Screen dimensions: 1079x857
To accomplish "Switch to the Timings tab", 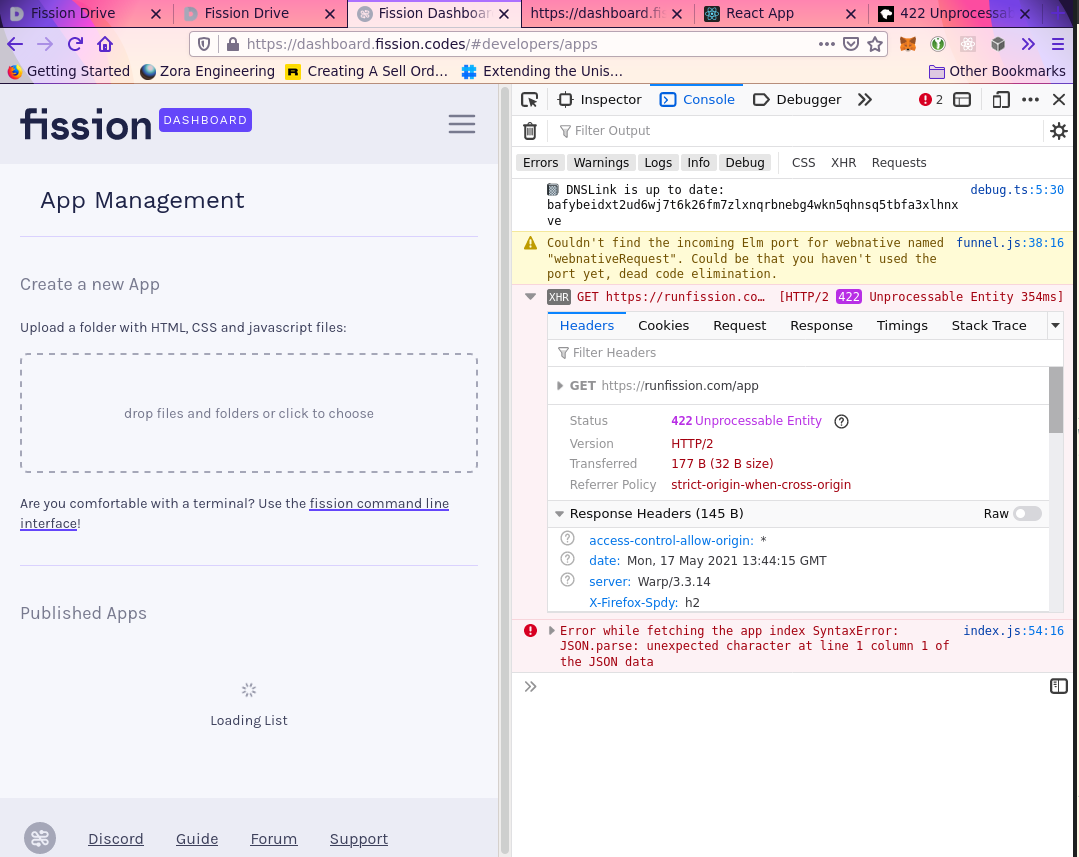I will (901, 326).
